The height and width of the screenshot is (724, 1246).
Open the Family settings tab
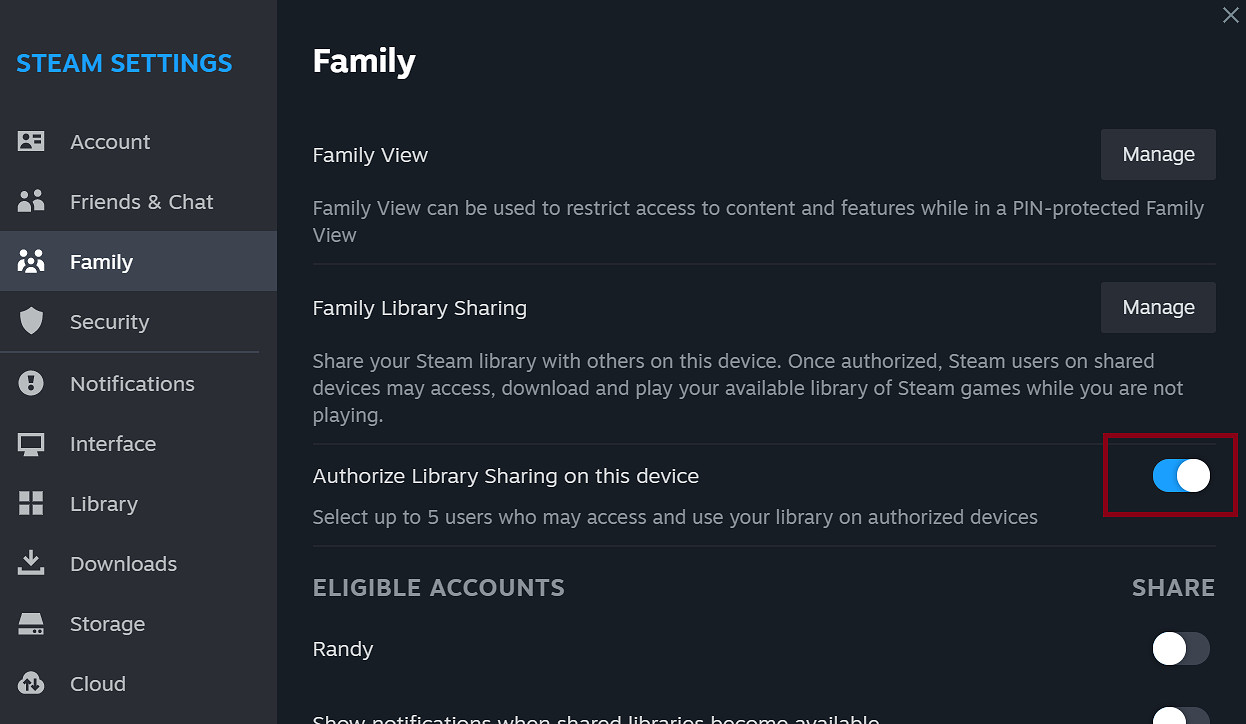point(101,262)
